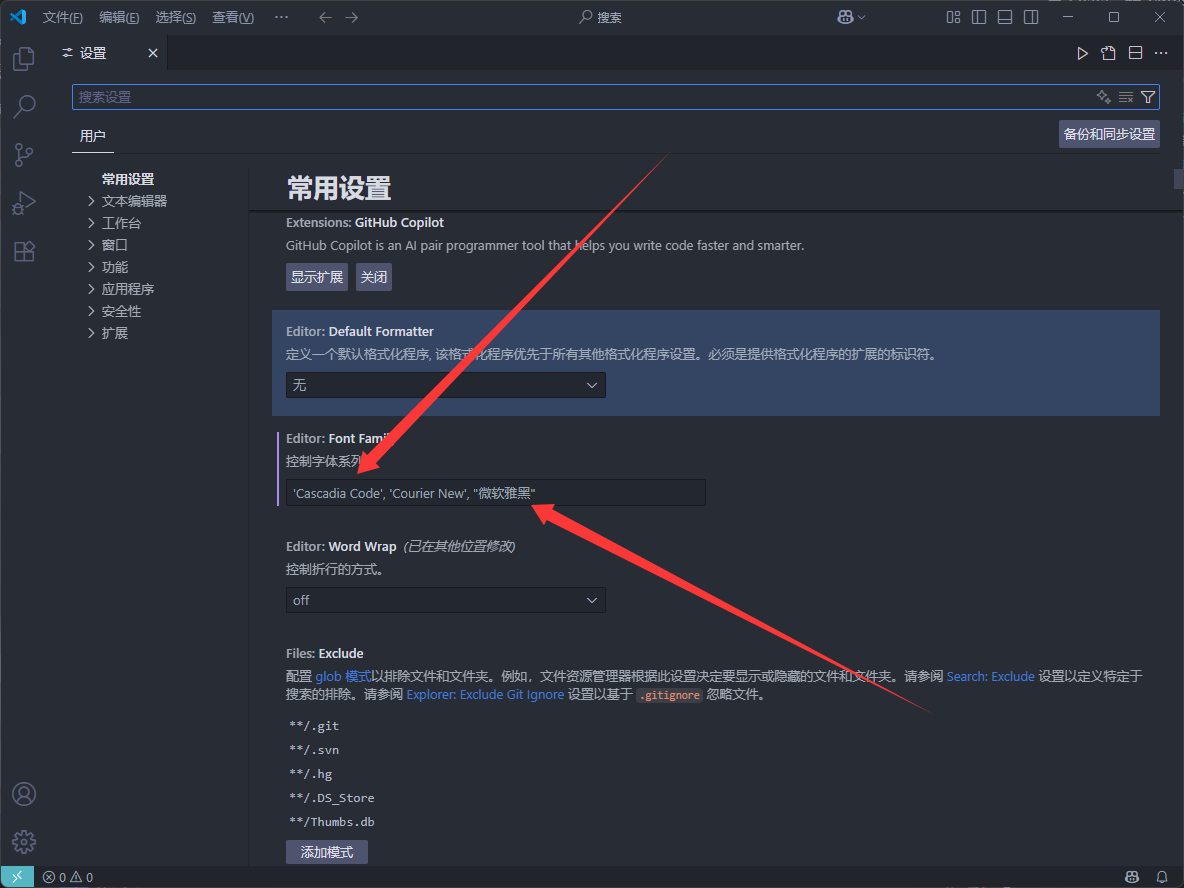Open the Extensions view

pyautogui.click(x=24, y=251)
